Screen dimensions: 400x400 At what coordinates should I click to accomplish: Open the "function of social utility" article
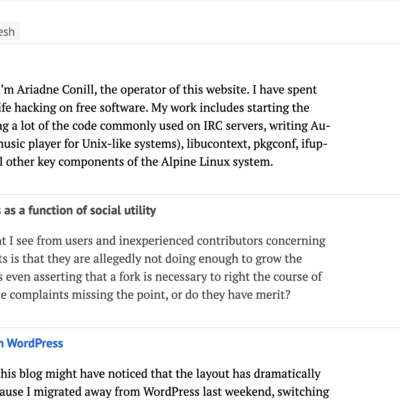point(78,210)
